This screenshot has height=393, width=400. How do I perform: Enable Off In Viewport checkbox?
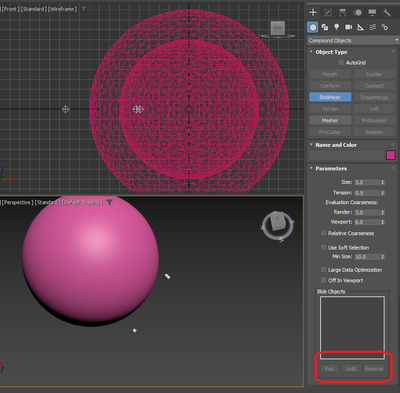coord(323,280)
